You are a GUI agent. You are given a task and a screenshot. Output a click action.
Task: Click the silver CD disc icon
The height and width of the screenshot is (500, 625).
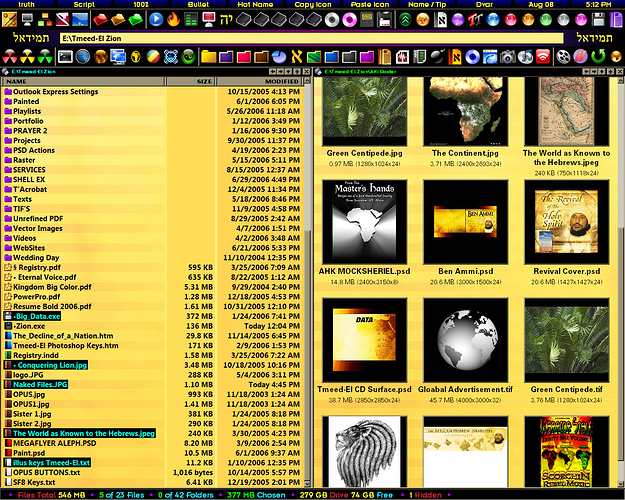332,20
